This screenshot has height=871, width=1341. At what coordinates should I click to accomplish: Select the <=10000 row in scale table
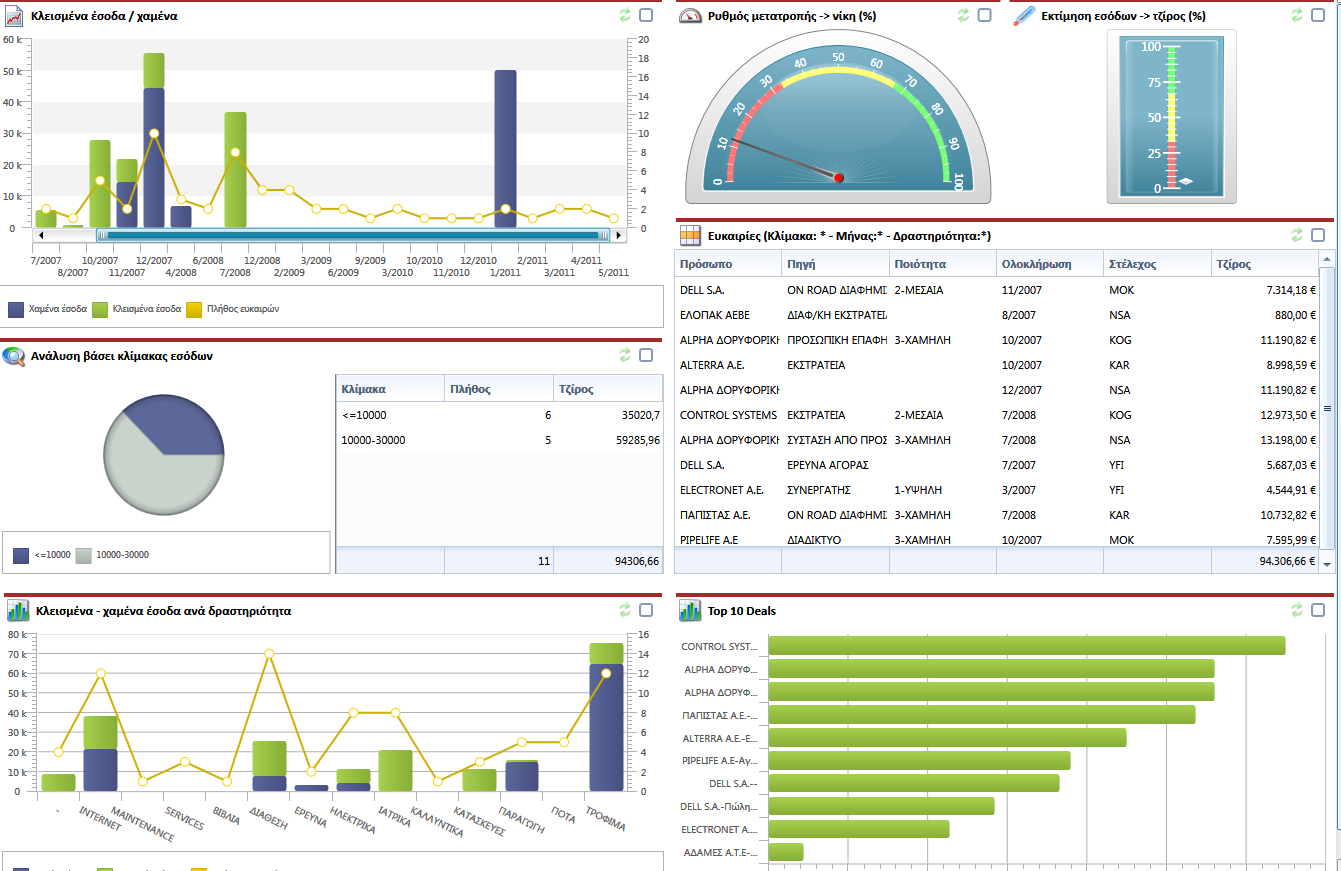click(499, 415)
